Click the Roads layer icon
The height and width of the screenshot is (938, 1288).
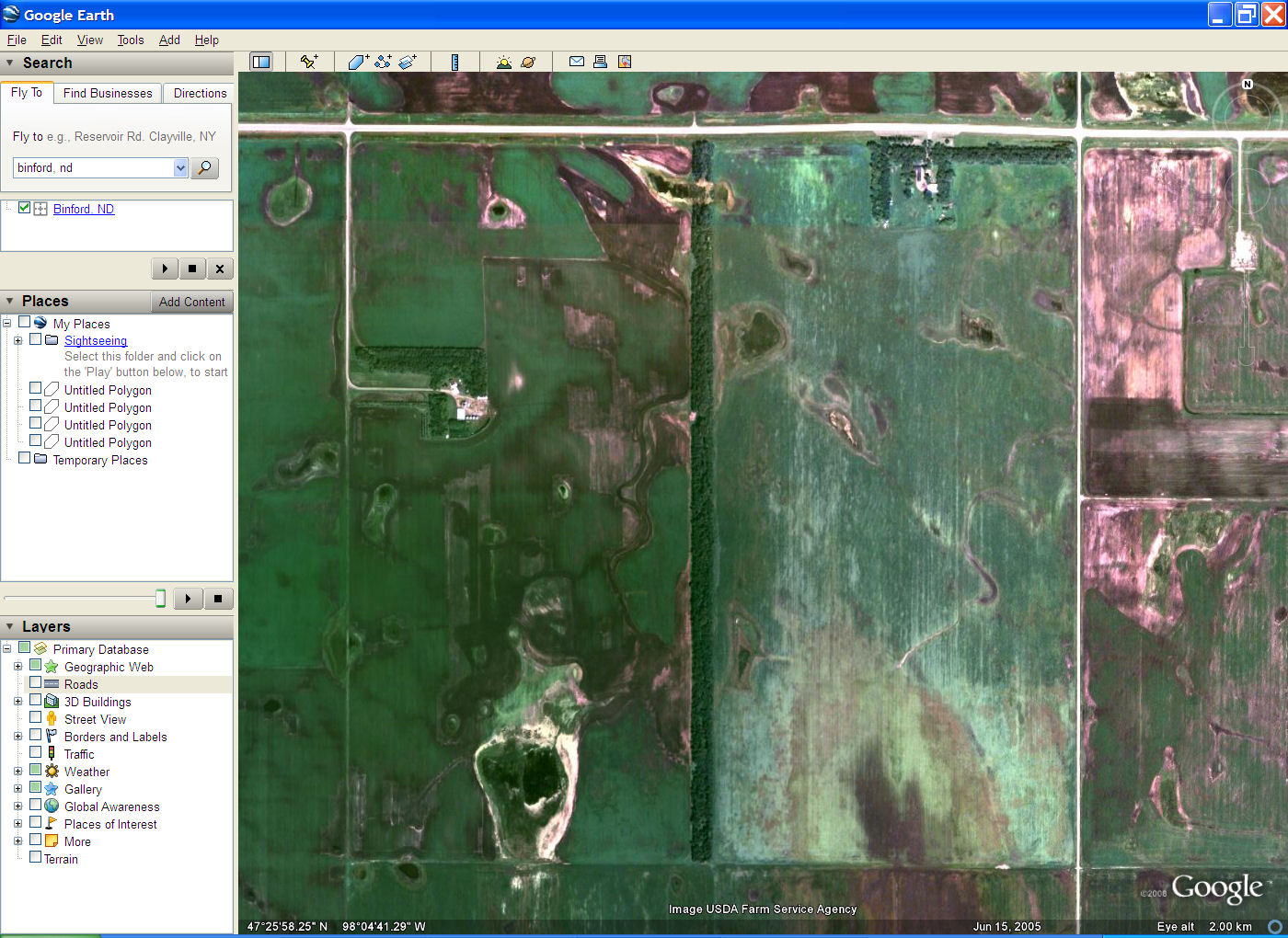tap(52, 684)
